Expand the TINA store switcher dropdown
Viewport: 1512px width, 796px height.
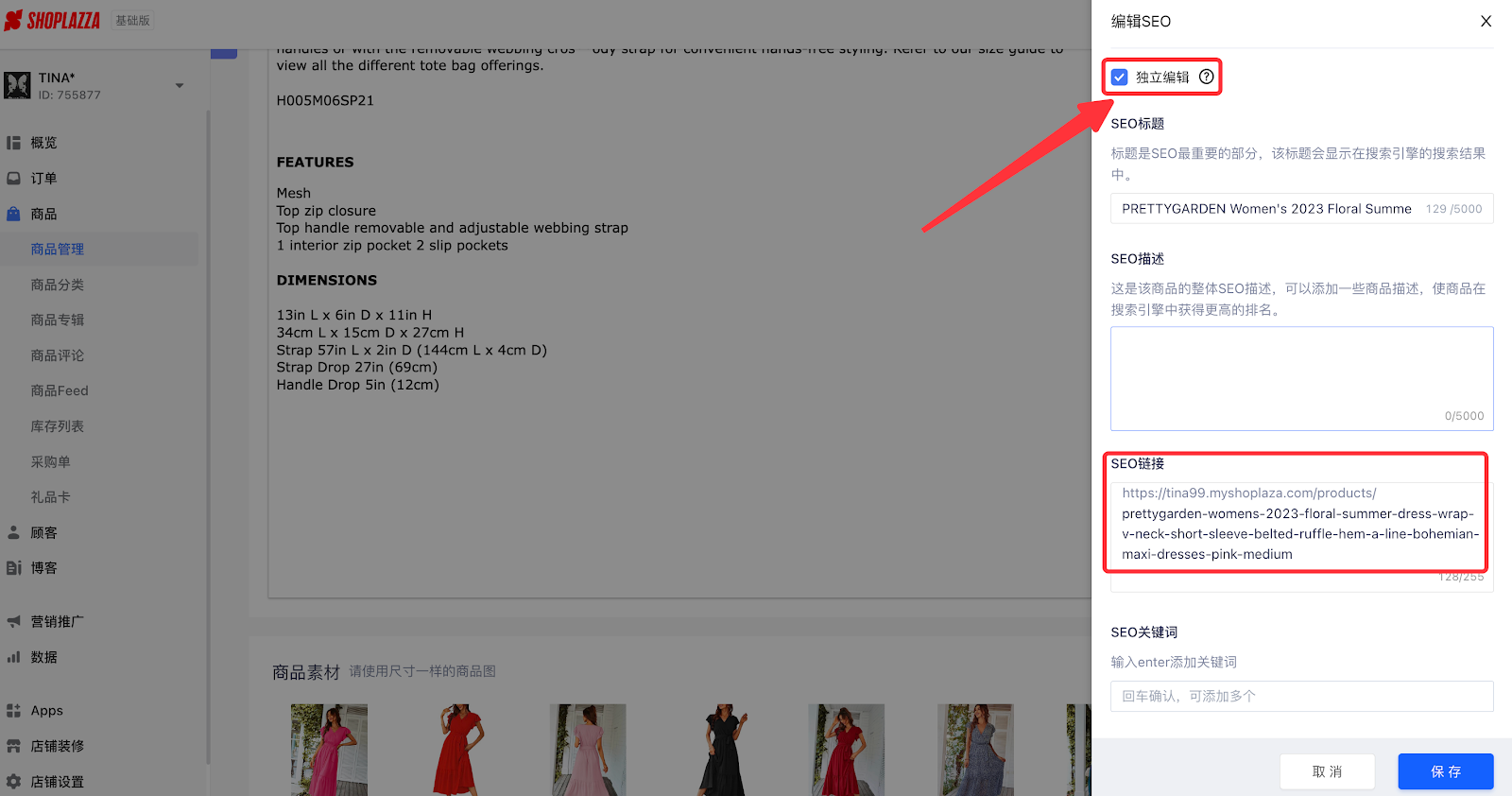(180, 86)
